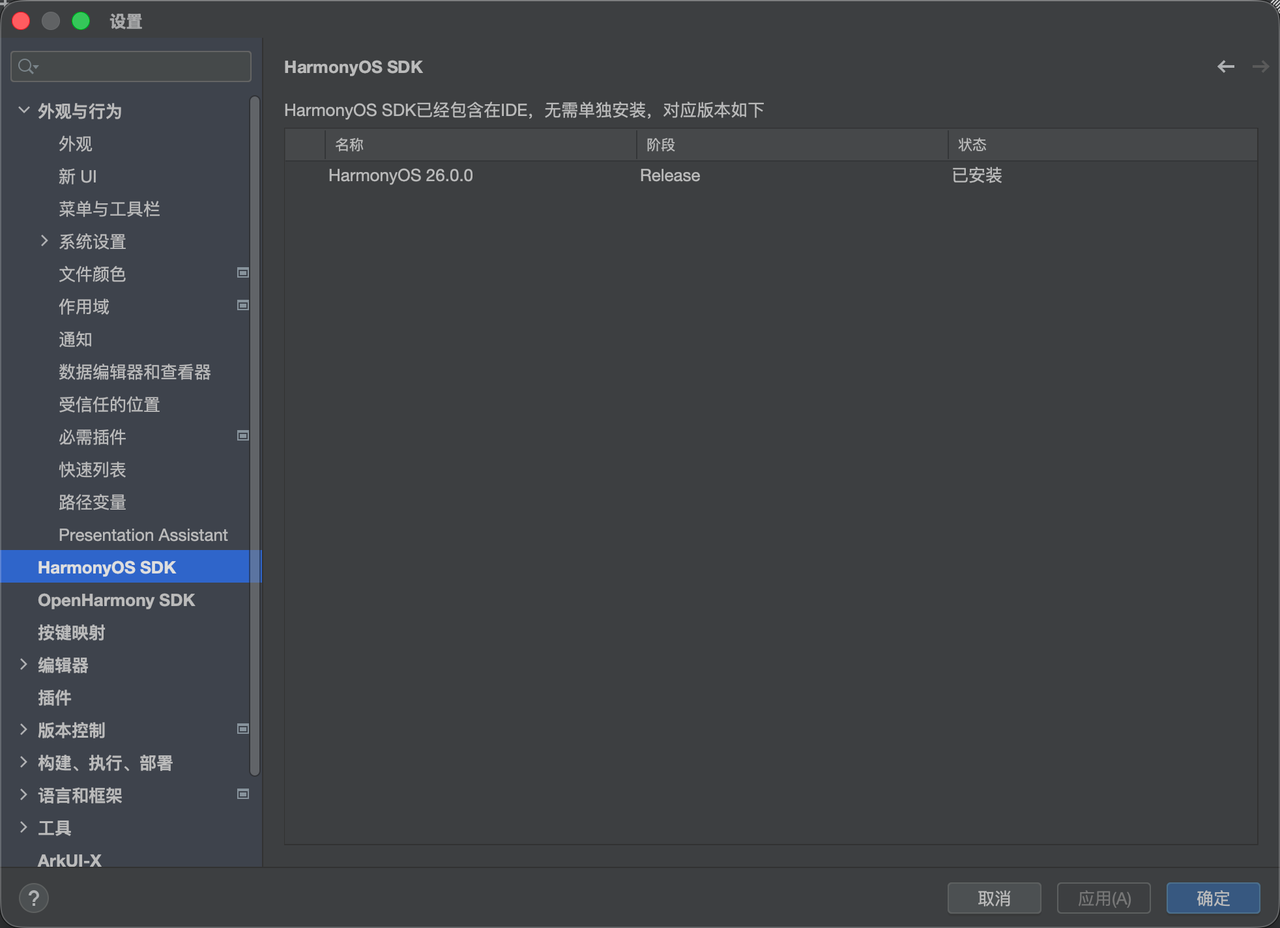The height and width of the screenshot is (928, 1280).
Task: Expand the 编辑器 section
Action: click(x=24, y=664)
